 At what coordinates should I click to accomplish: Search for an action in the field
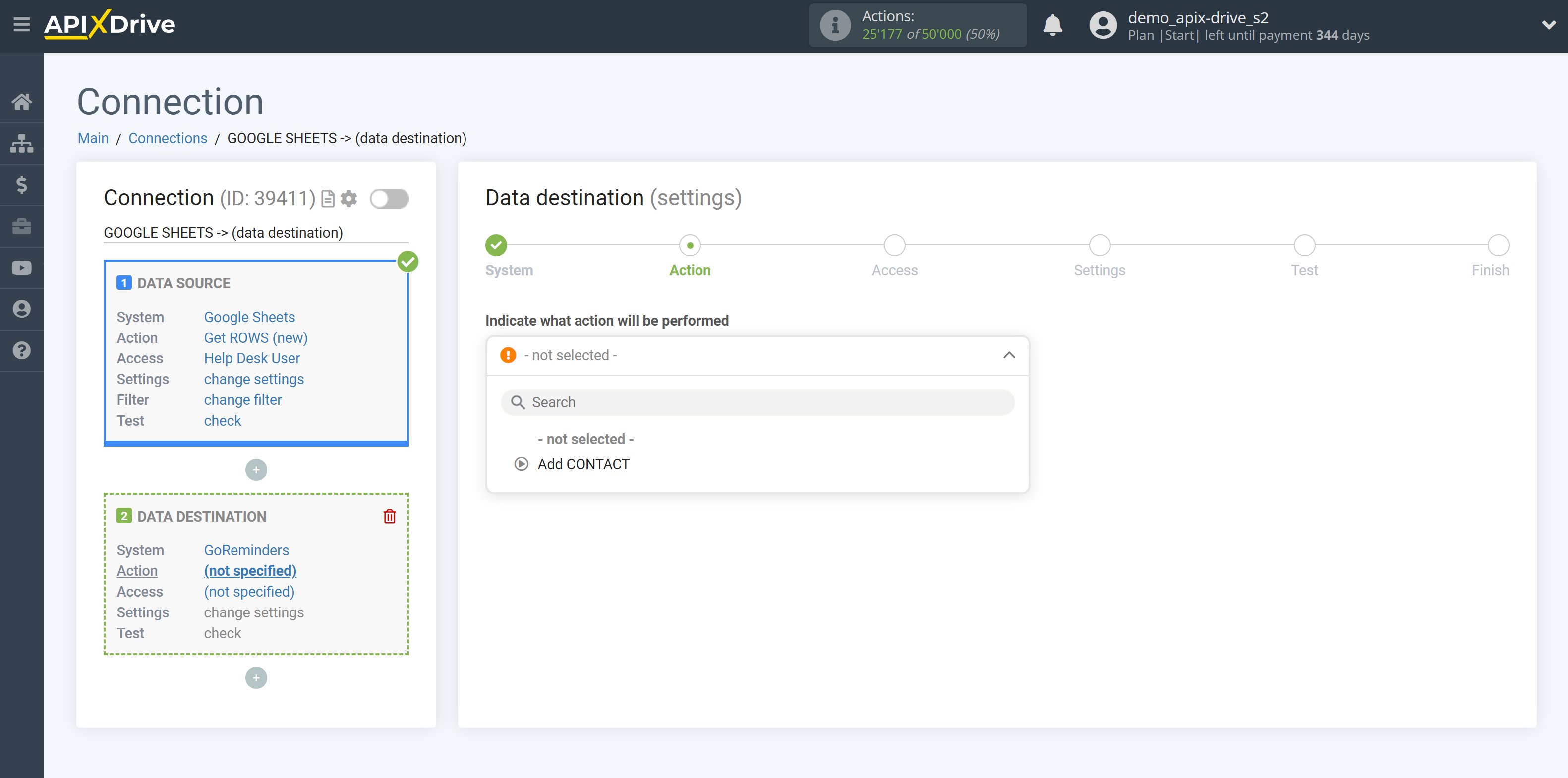[757, 402]
